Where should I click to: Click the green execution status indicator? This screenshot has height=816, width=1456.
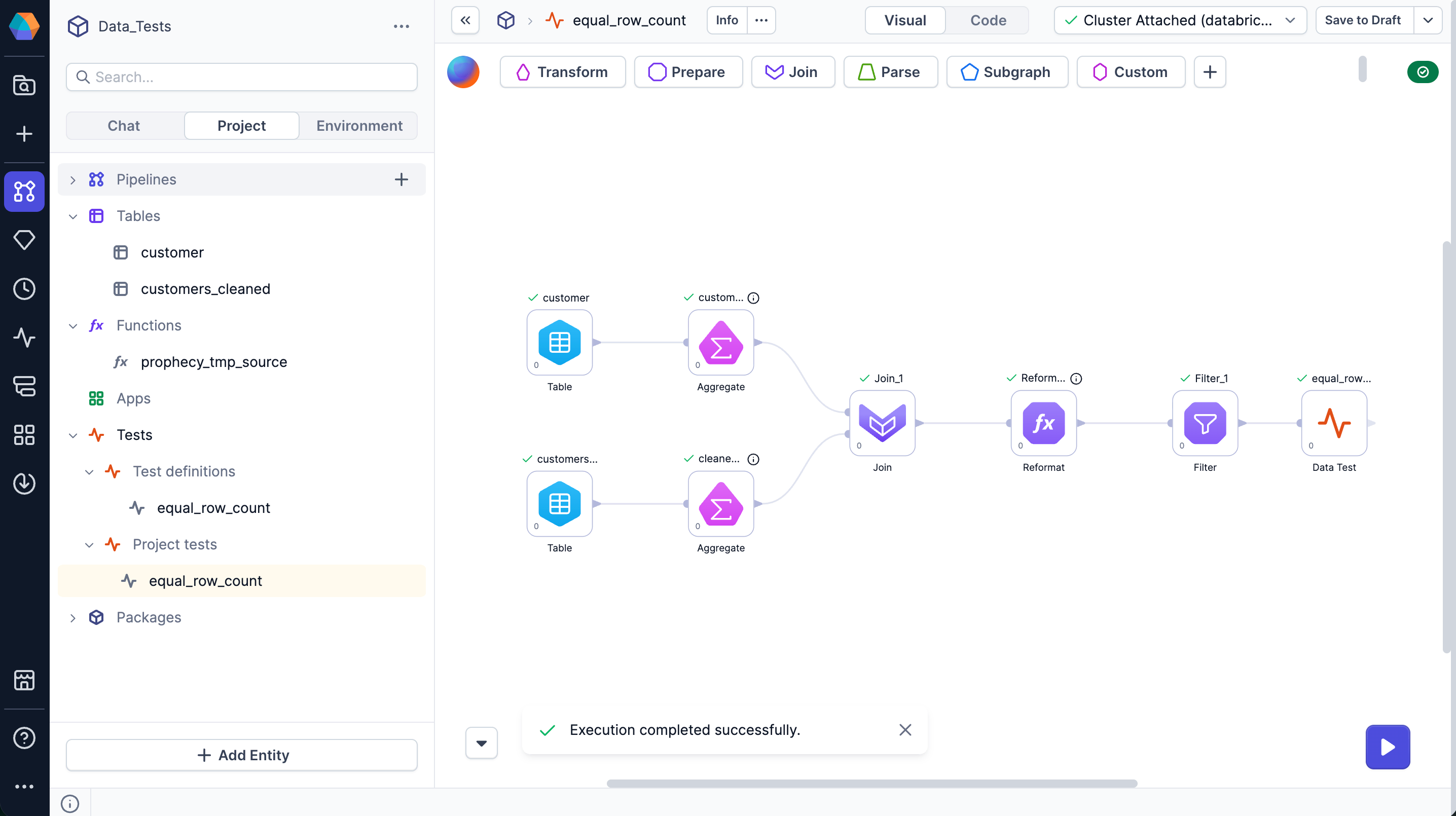[x=1422, y=72]
